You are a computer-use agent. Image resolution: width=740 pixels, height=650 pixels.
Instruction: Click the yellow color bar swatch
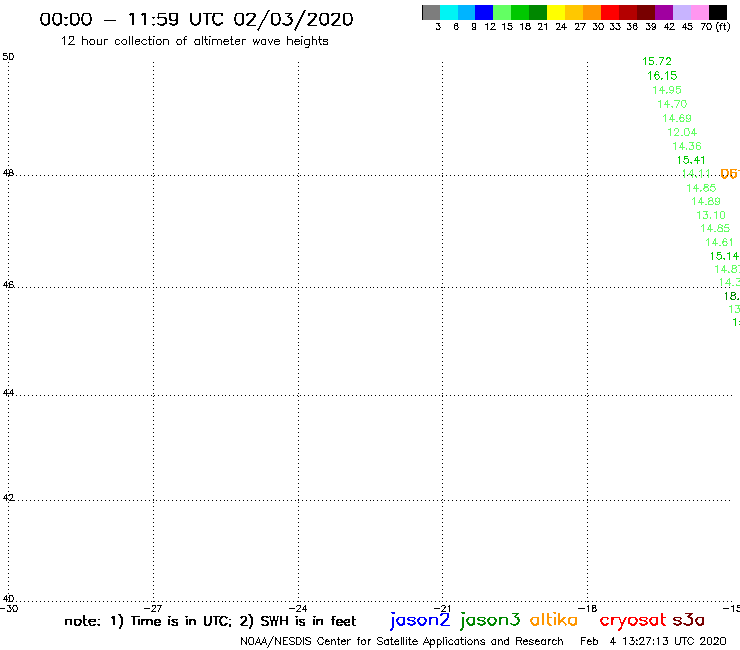click(x=556, y=12)
